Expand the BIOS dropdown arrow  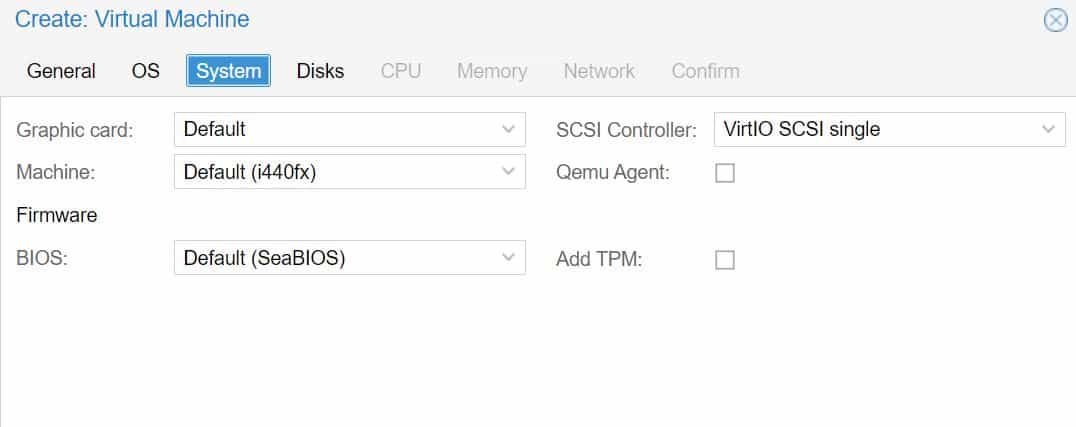pos(508,257)
